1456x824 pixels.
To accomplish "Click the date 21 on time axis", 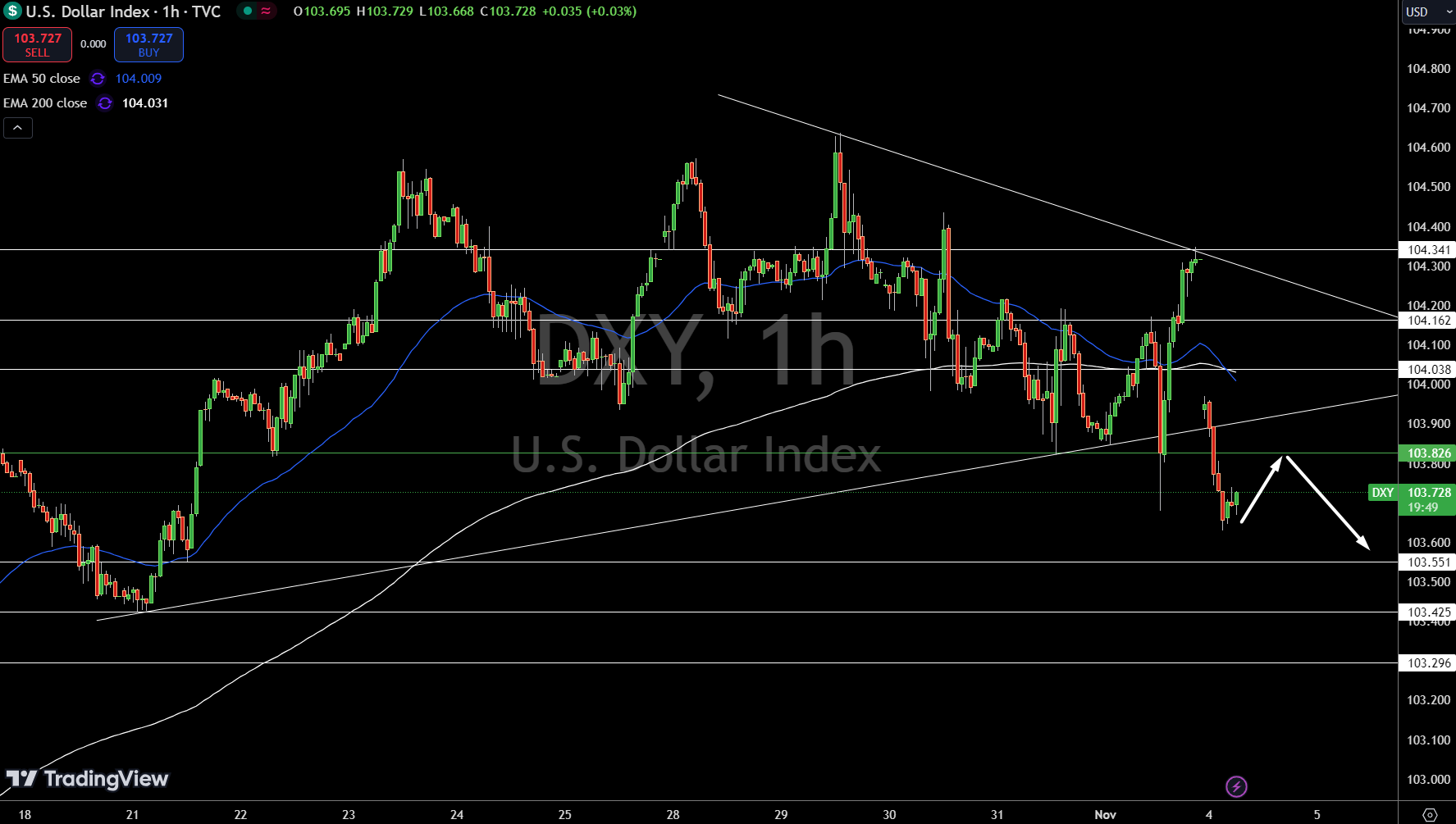I will click(x=132, y=814).
